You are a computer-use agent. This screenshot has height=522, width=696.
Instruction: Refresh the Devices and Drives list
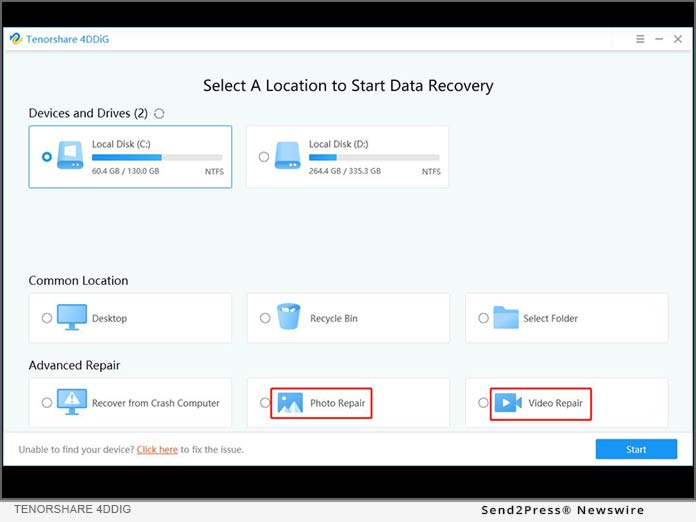pos(159,114)
